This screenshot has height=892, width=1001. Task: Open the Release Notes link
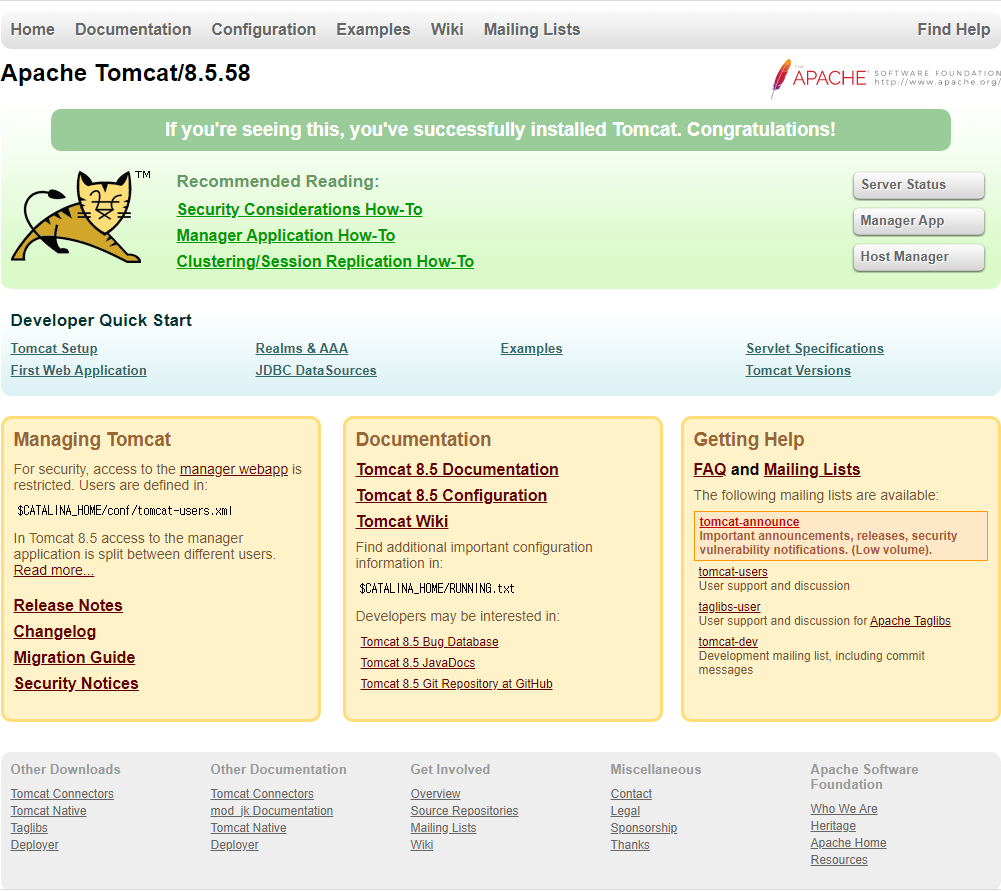(68, 605)
